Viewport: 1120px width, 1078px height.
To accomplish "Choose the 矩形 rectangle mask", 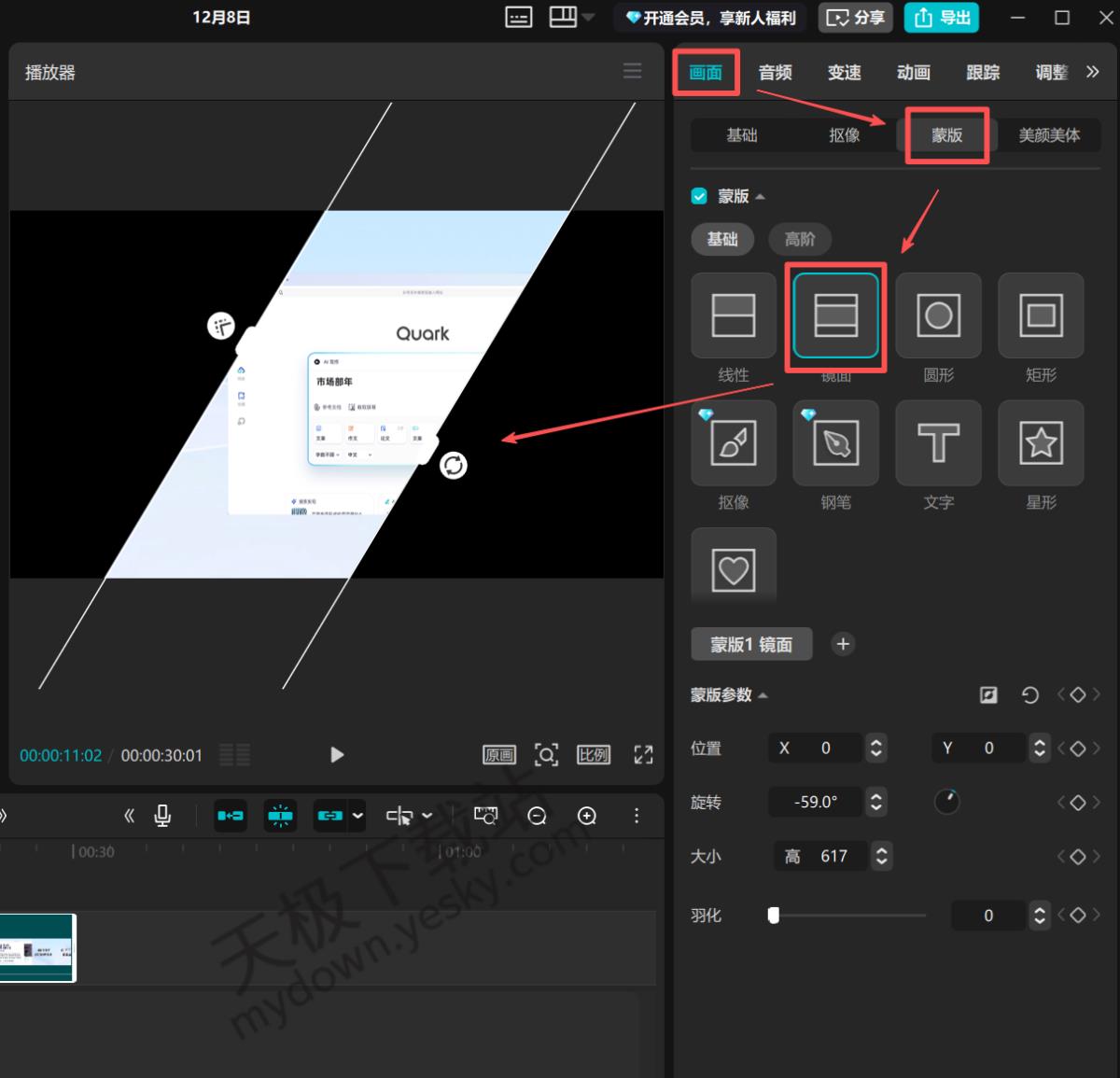I will 1041,315.
